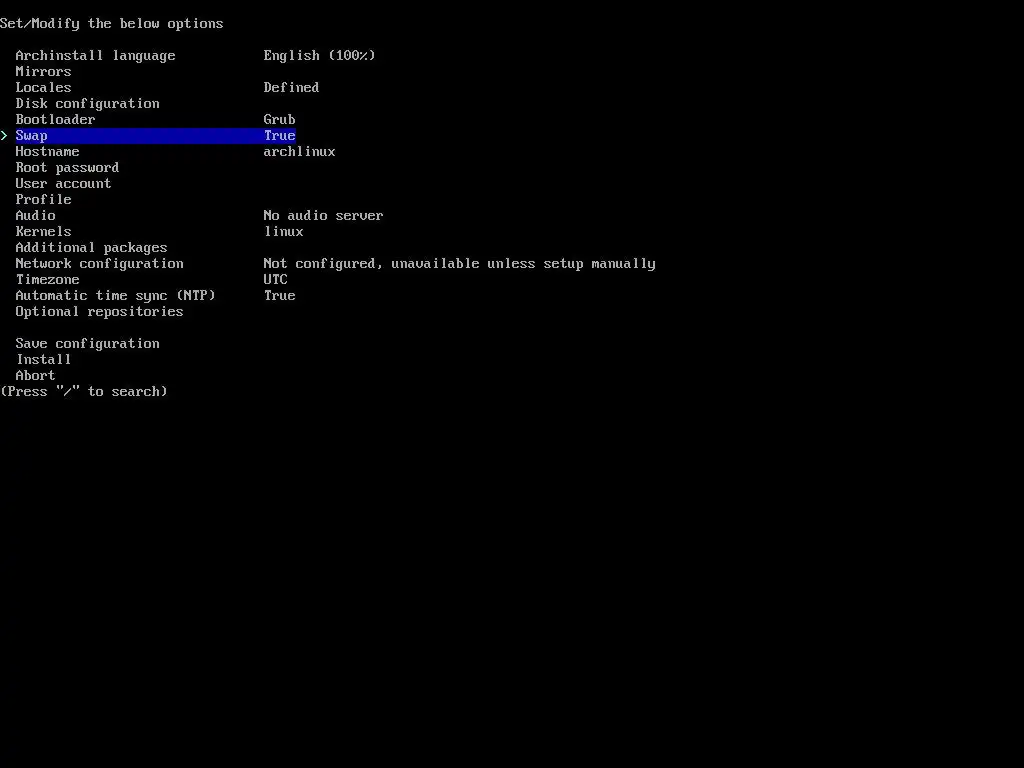
Task: Click the 'Not configured, unavailable unless setup manually' text
Action: [x=459, y=264]
